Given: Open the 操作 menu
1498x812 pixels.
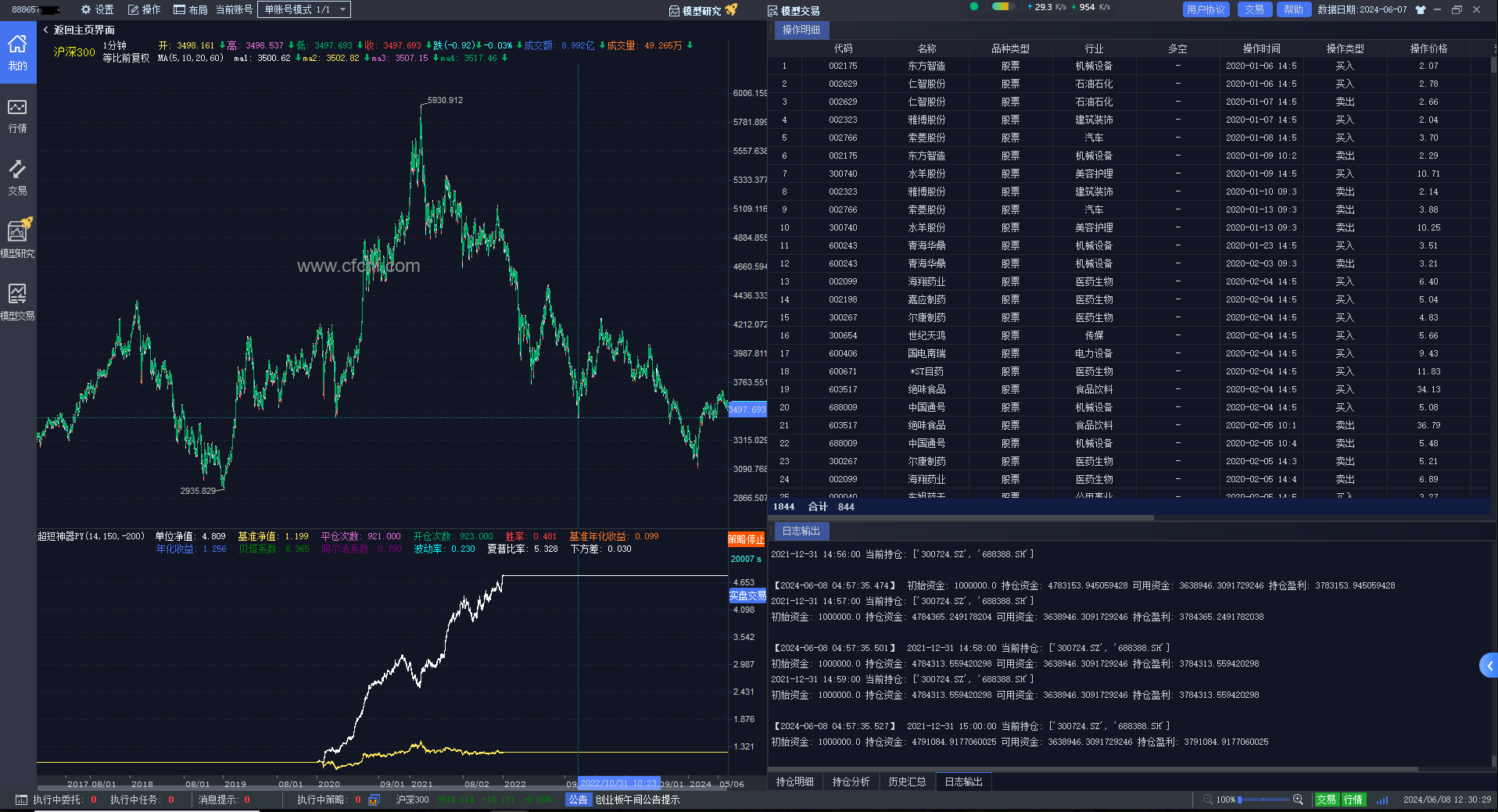Looking at the screenshot, I should [x=144, y=9].
